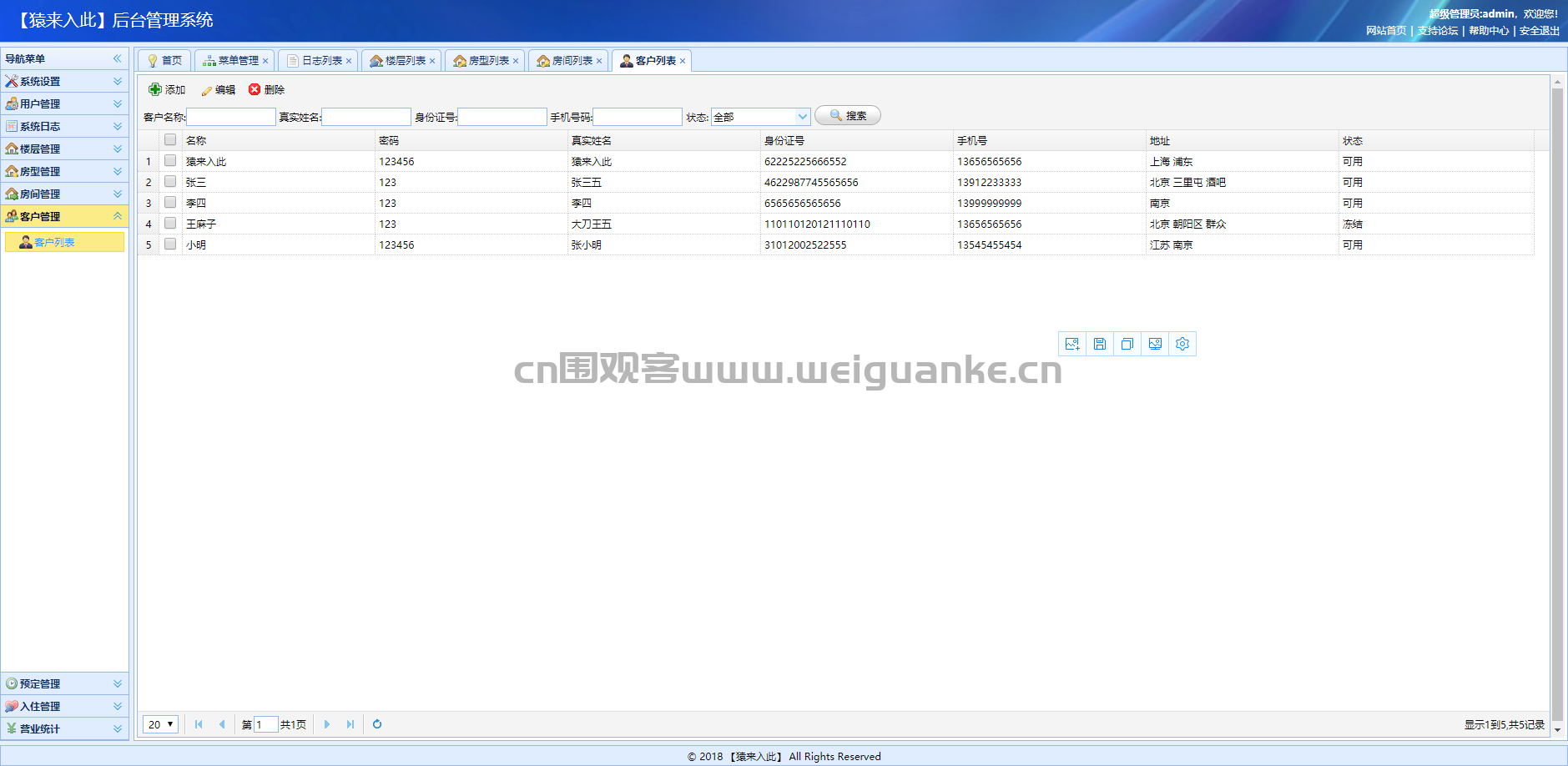Close the 菜单管理 tab
1568x766 pixels.
pos(265,61)
